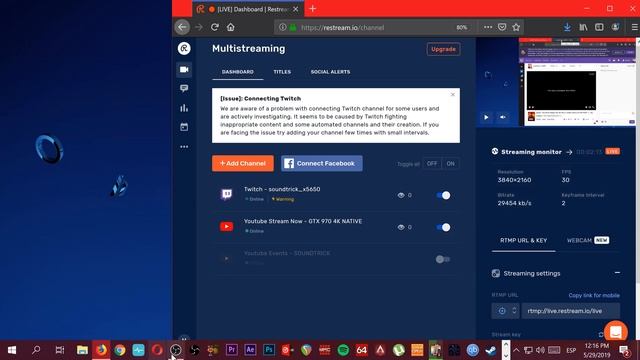Click the Add Channel button
The height and width of the screenshot is (360, 640).
(242, 163)
